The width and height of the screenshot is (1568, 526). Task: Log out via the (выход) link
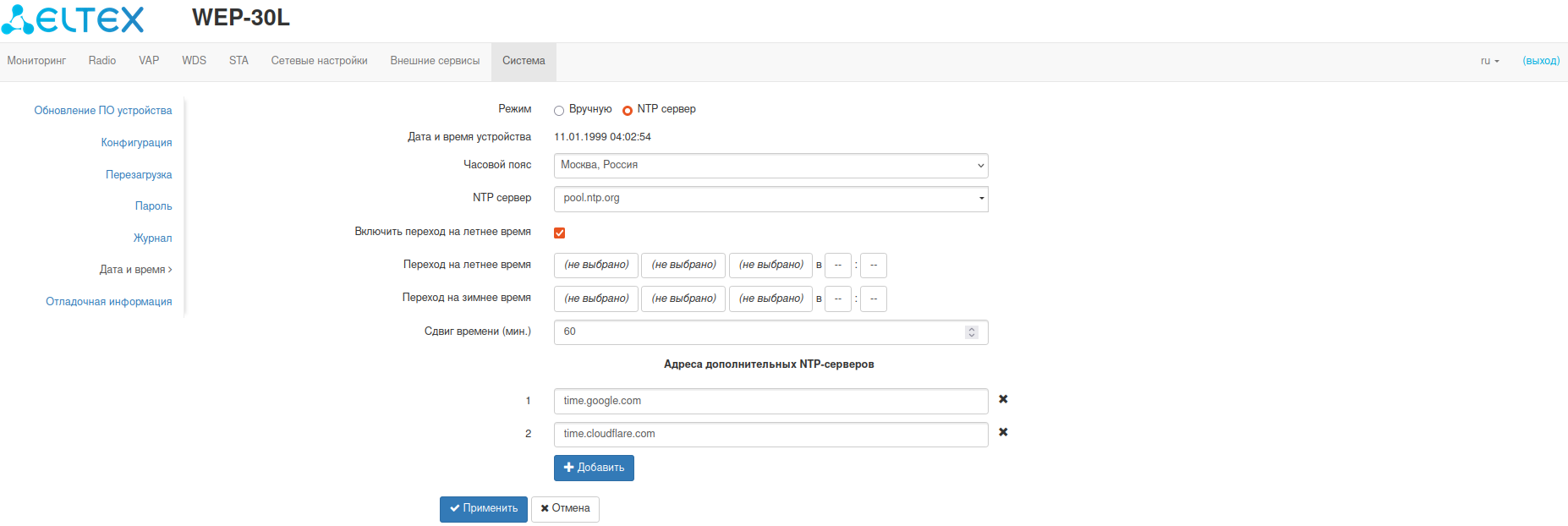1541,61
